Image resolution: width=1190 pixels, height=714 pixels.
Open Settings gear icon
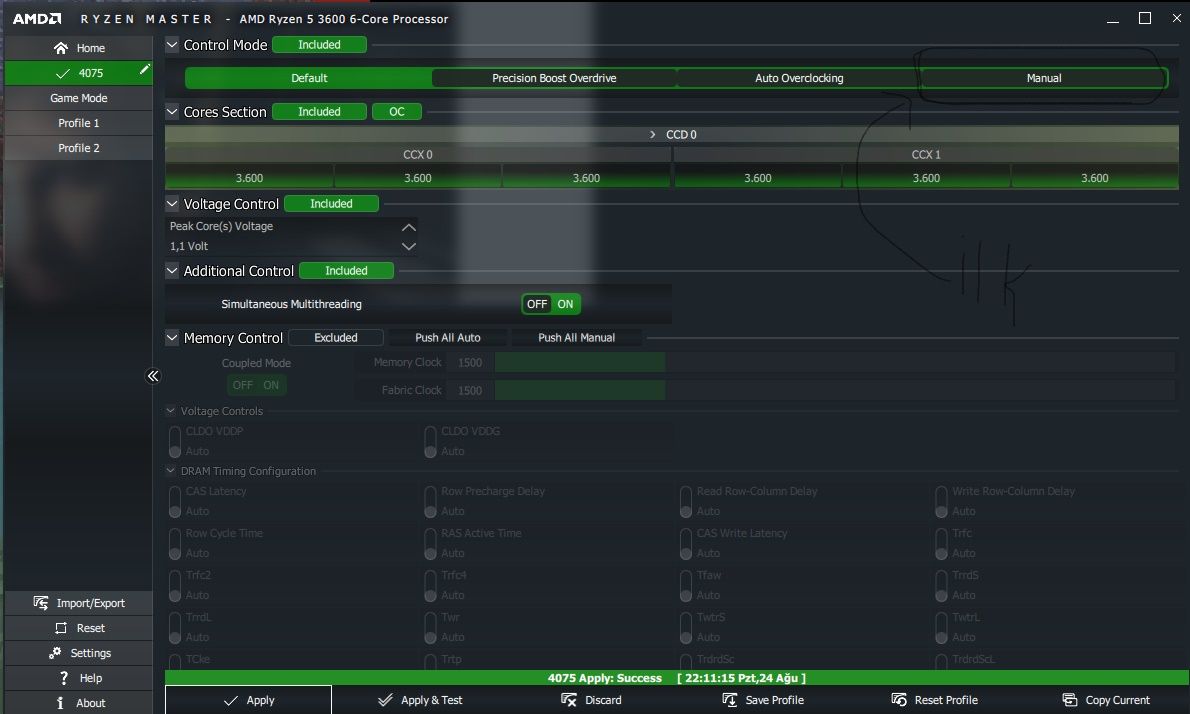point(55,653)
